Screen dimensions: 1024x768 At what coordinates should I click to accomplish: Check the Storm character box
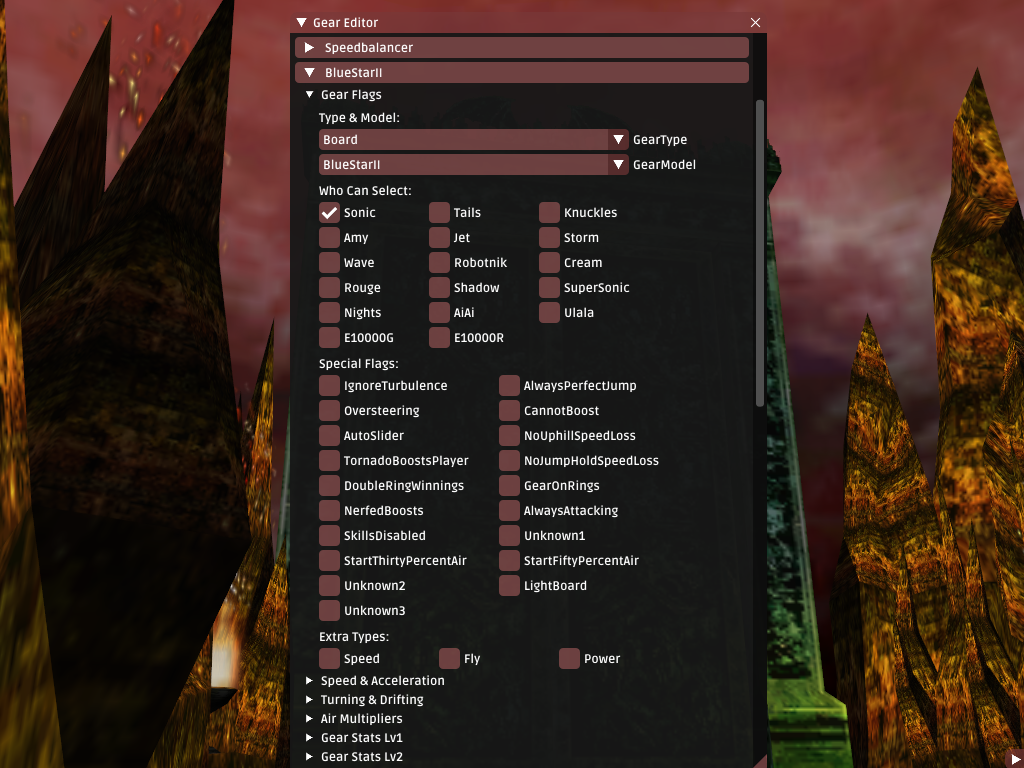pos(549,238)
